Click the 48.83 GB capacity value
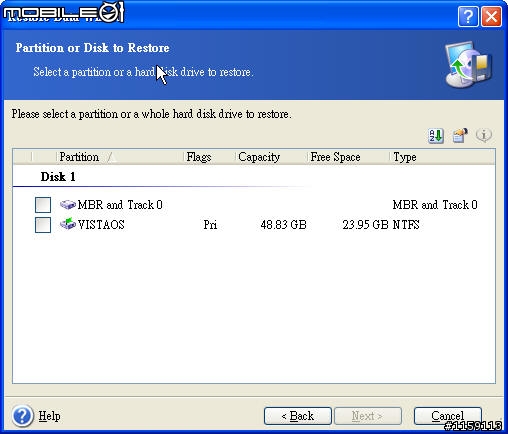Image resolution: width=508 pixels, height=434 pixels. coord(283,225)
